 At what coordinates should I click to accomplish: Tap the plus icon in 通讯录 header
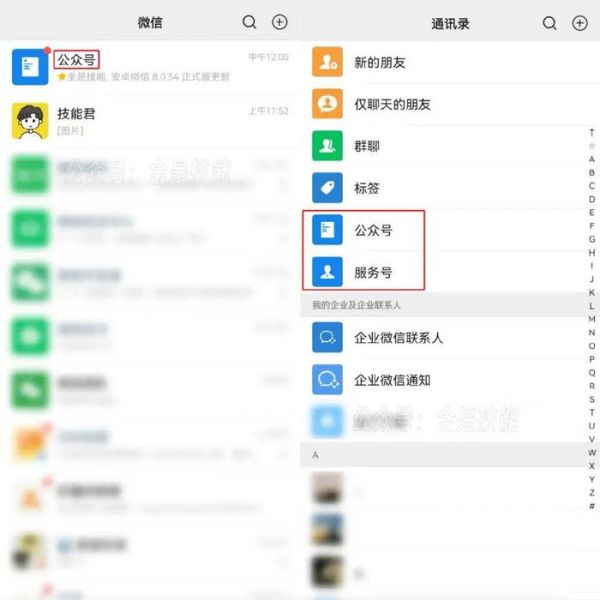[x=580, y=23]
